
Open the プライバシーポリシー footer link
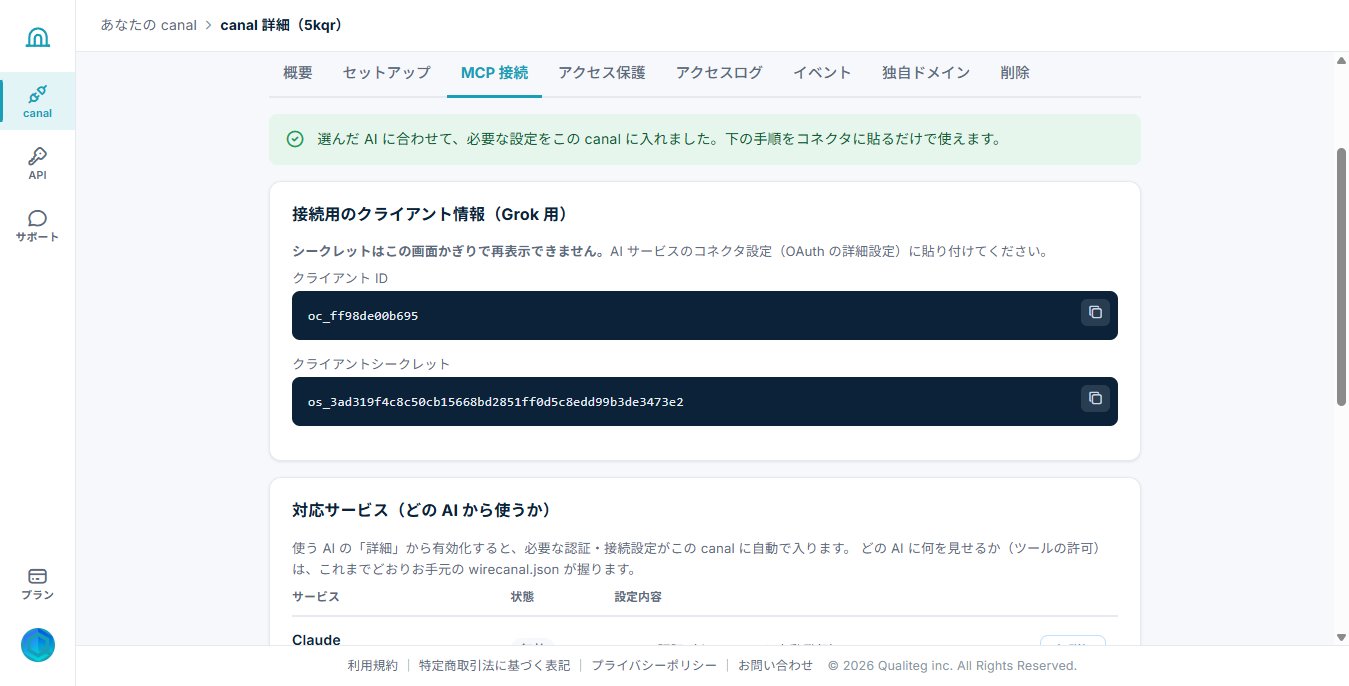[654, 665]
